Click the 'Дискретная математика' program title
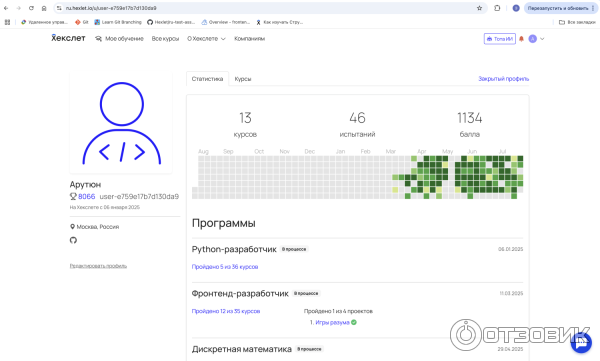Image resolution: width=600 pixels, height=361 pixels. click(241, 349)
